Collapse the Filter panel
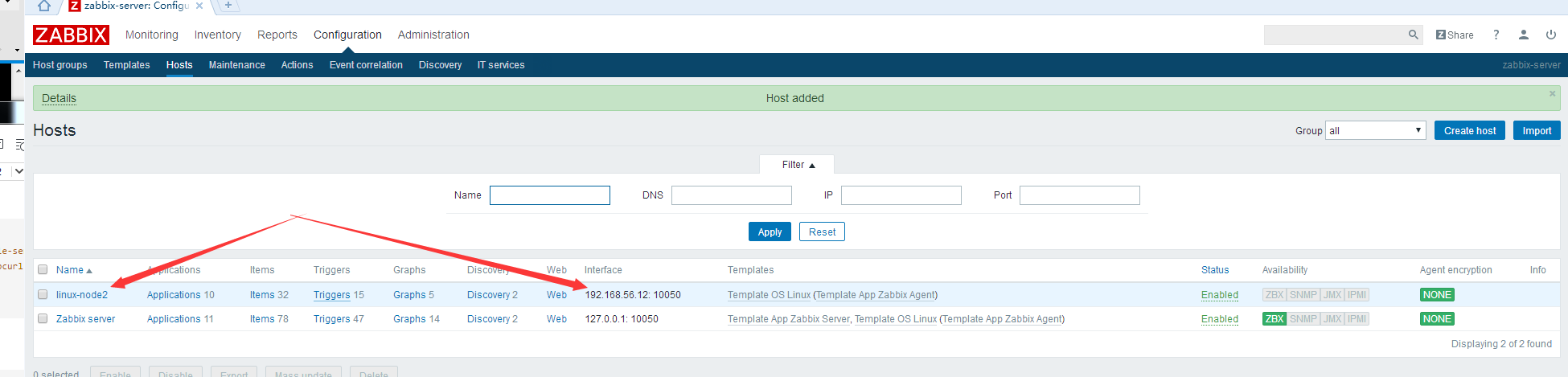 pyautogui.click(x=798, y=165)
